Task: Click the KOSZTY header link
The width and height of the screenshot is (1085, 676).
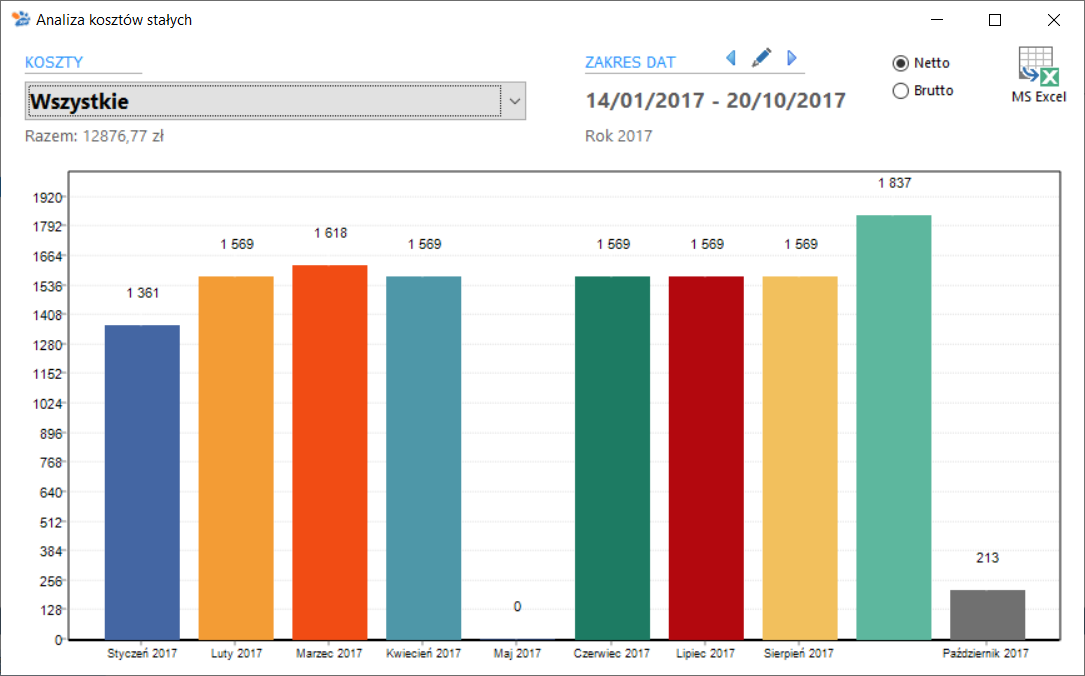Action: click(x=54, y=62)
